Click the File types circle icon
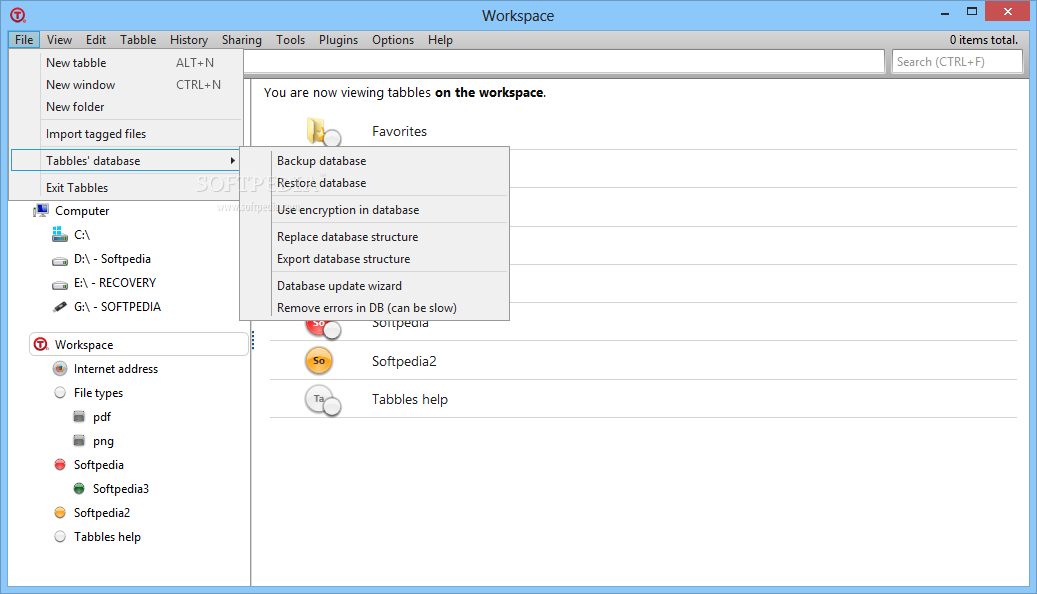Image resolution: width=1037 pixels, height=594 pixels. (60, 392)
